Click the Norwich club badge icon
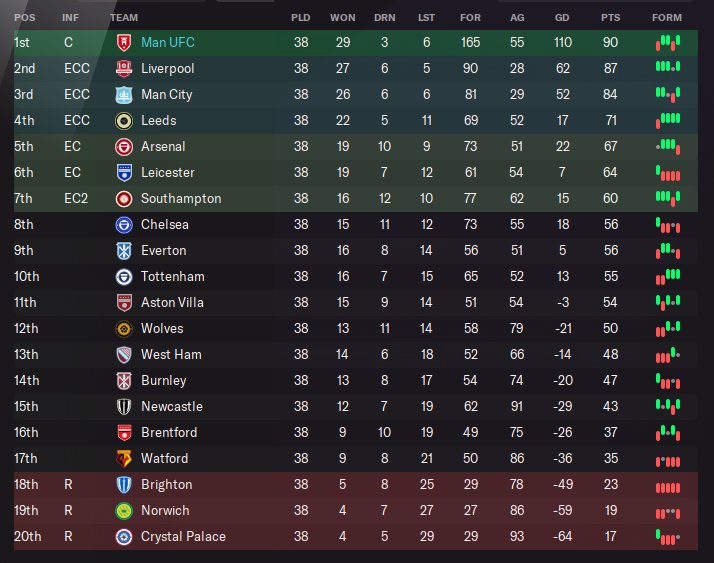714x563 pixels. pos(124,510)
